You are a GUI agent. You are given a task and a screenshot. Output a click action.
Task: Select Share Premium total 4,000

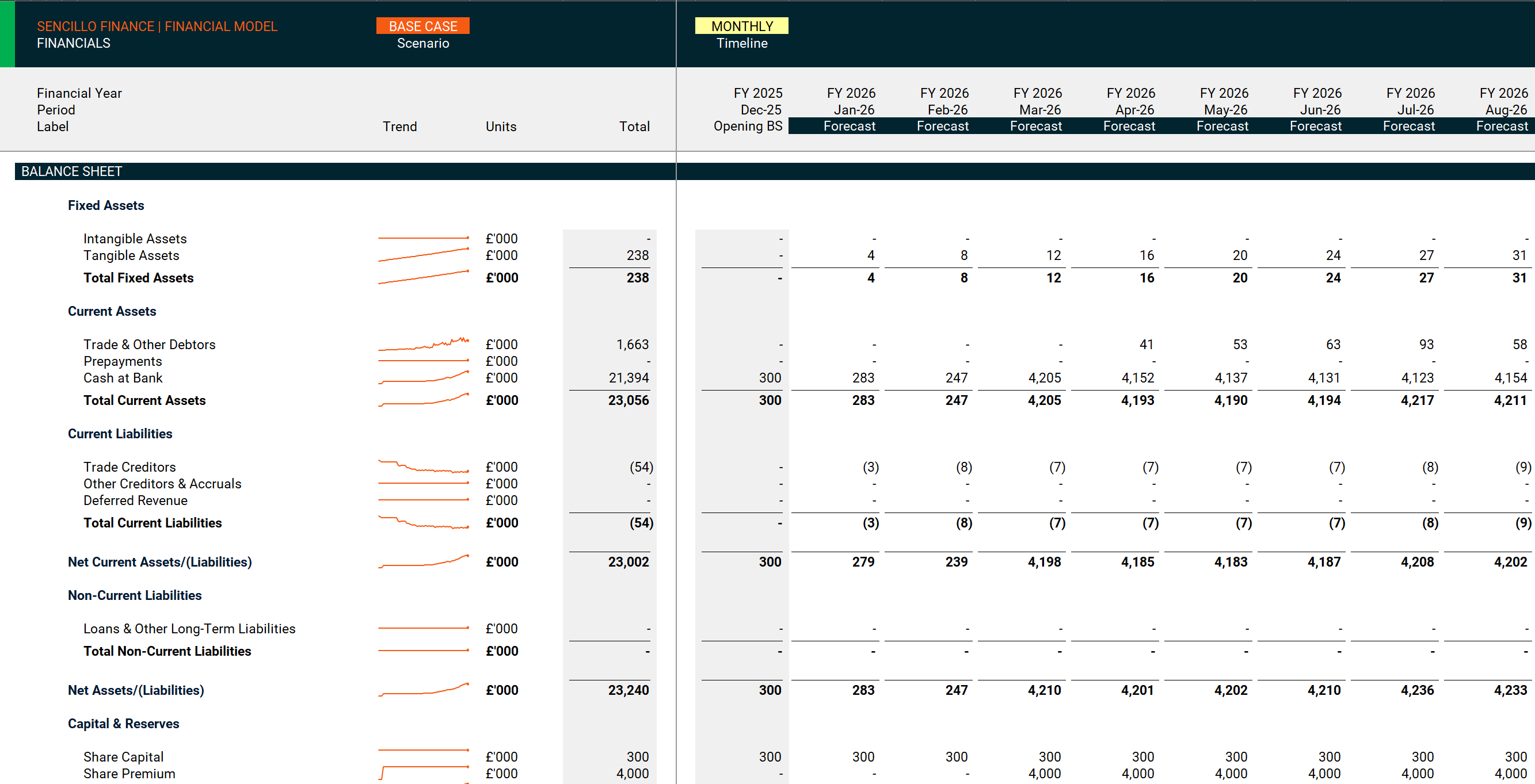(632, 774)
